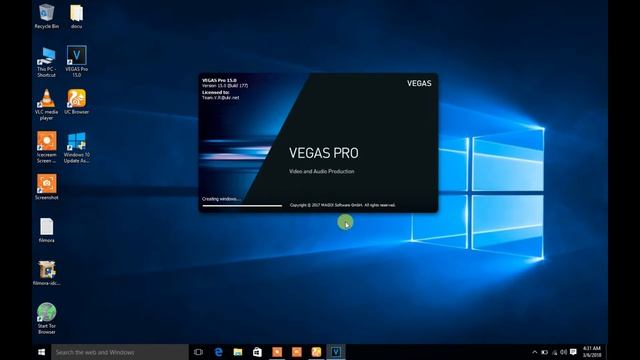Screen dimensions: 640x360
Task: Click the volume speaker tray icon
Action: click(x=564, y=352)
